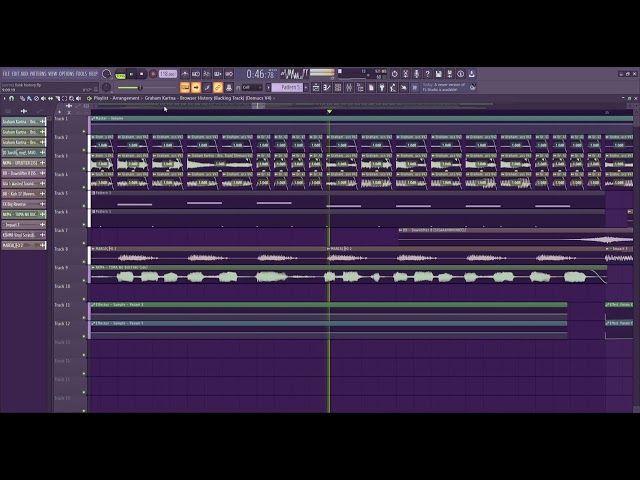Open the OPTIONS menu
This screenshot has width=640, height=480.
point(67,74)
